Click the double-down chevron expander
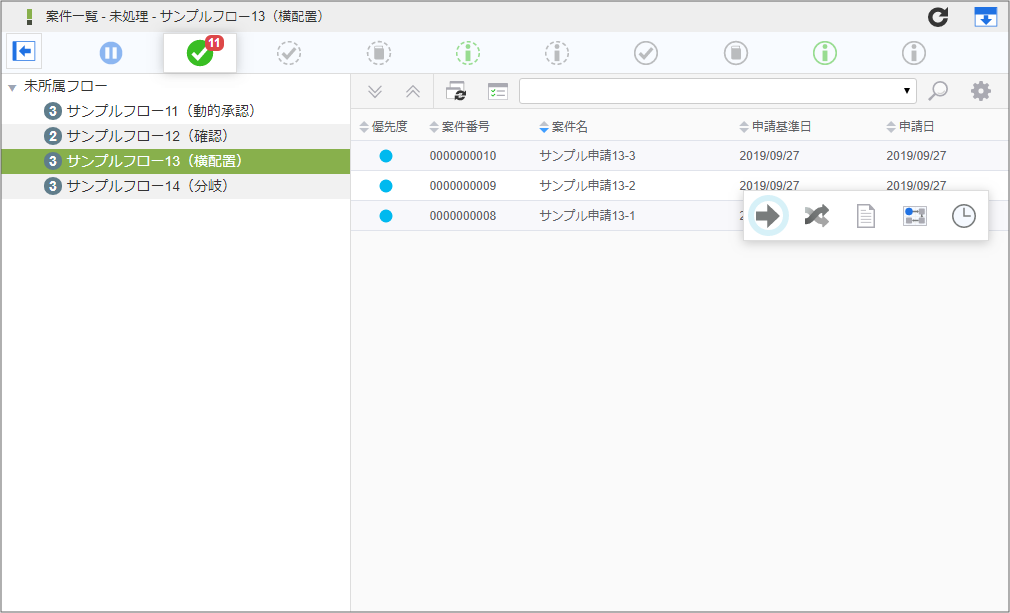1010x613 pixels. pos(375,91)
